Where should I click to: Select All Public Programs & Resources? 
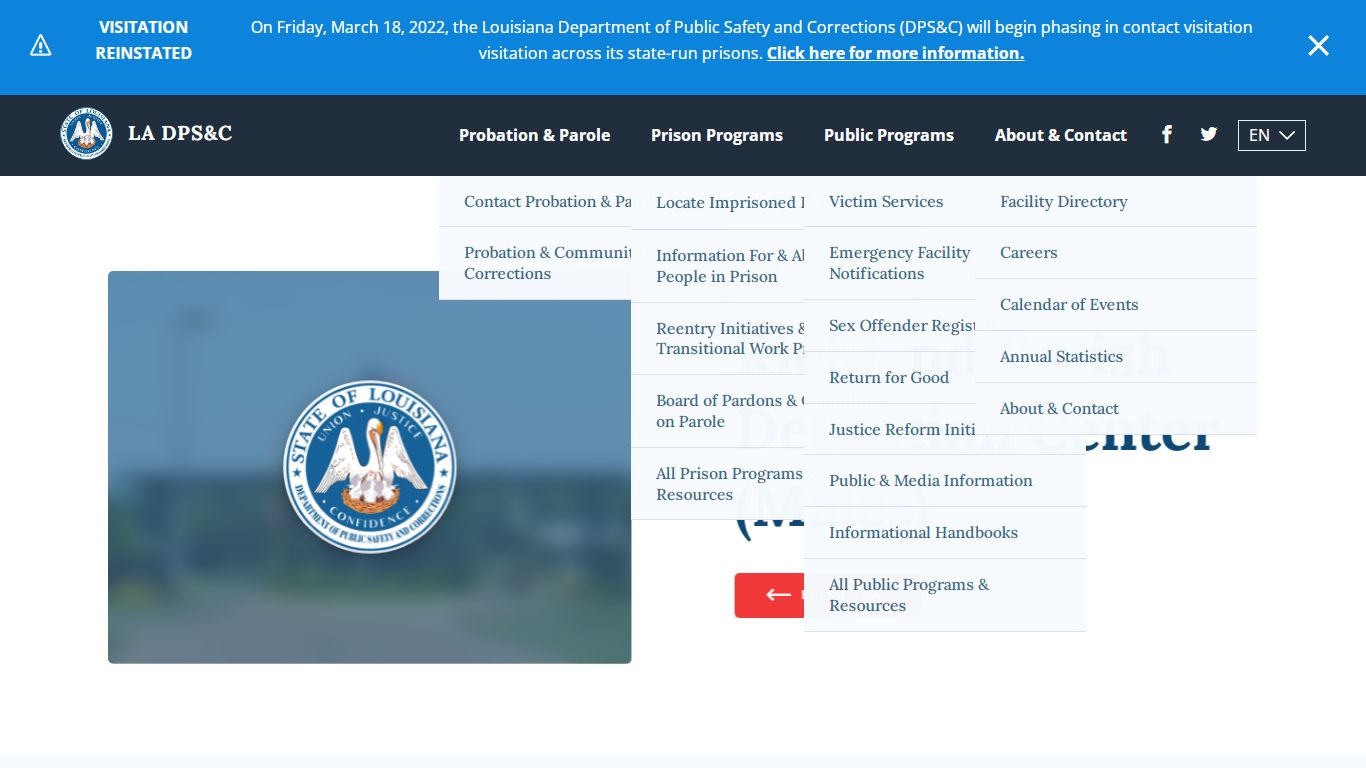tap(945, 595)
